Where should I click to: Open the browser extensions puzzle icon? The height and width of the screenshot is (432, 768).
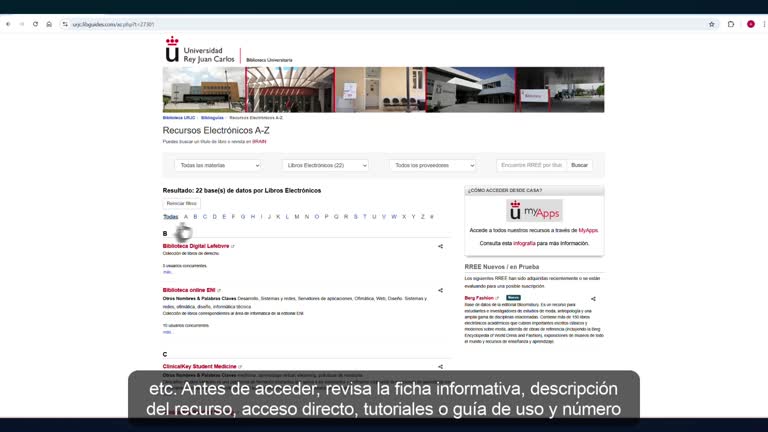(731, 24)
